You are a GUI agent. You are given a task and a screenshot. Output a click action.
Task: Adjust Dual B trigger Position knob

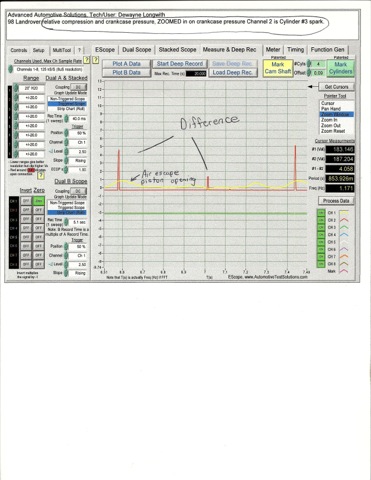(x=66, y=246)
